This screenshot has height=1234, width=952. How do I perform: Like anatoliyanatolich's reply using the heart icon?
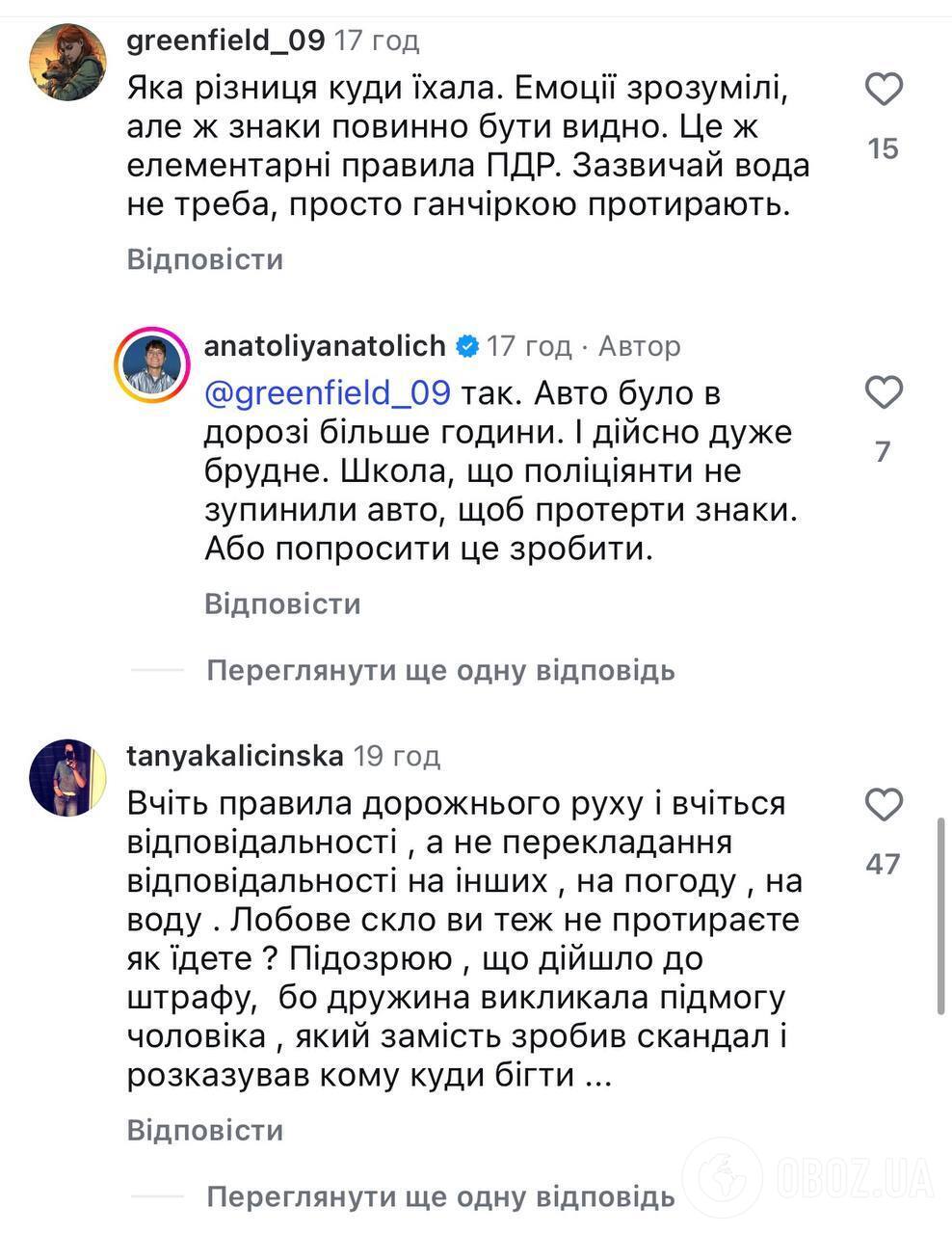[x=883, y=392]
